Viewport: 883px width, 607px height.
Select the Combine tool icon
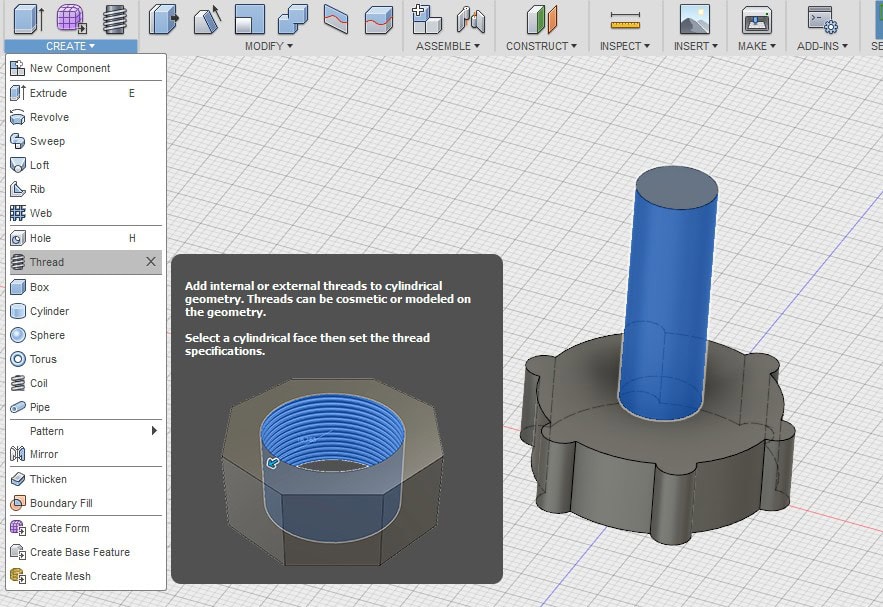click(x=293, y=19)
